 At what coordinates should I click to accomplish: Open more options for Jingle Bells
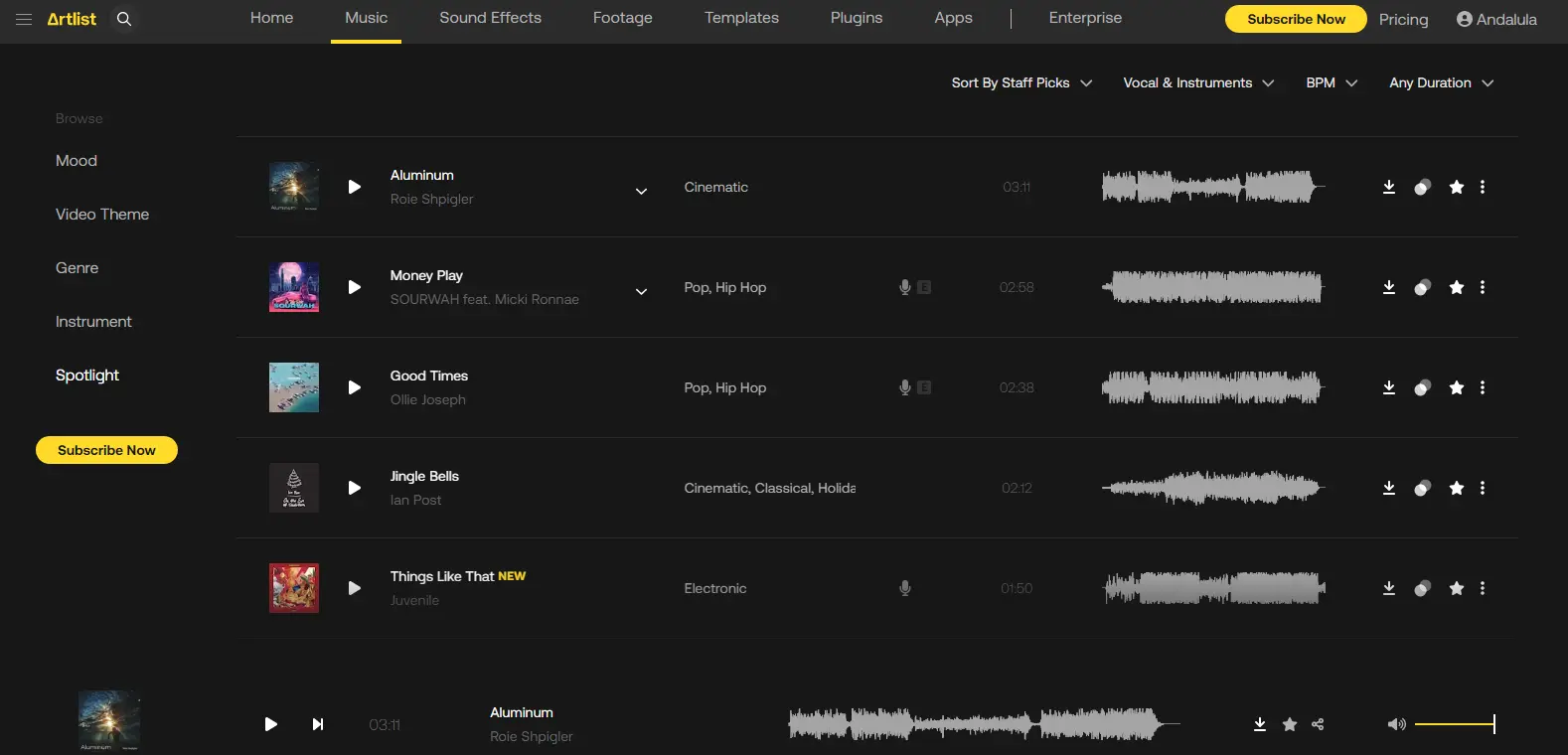pyautogui.click(x=1483, y=488)
